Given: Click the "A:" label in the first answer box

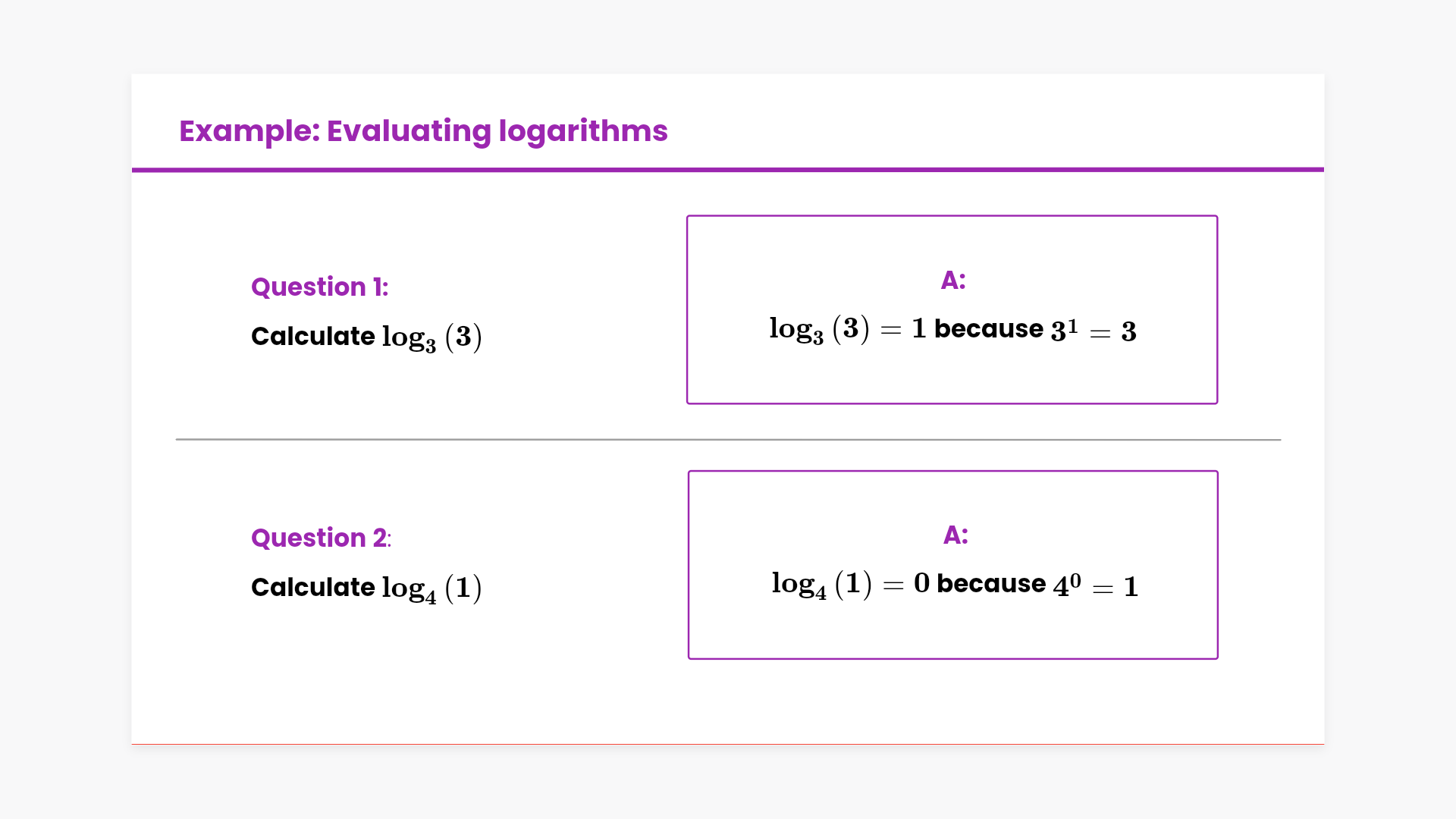Looking at the screenshot, I should tap(953, 281).
